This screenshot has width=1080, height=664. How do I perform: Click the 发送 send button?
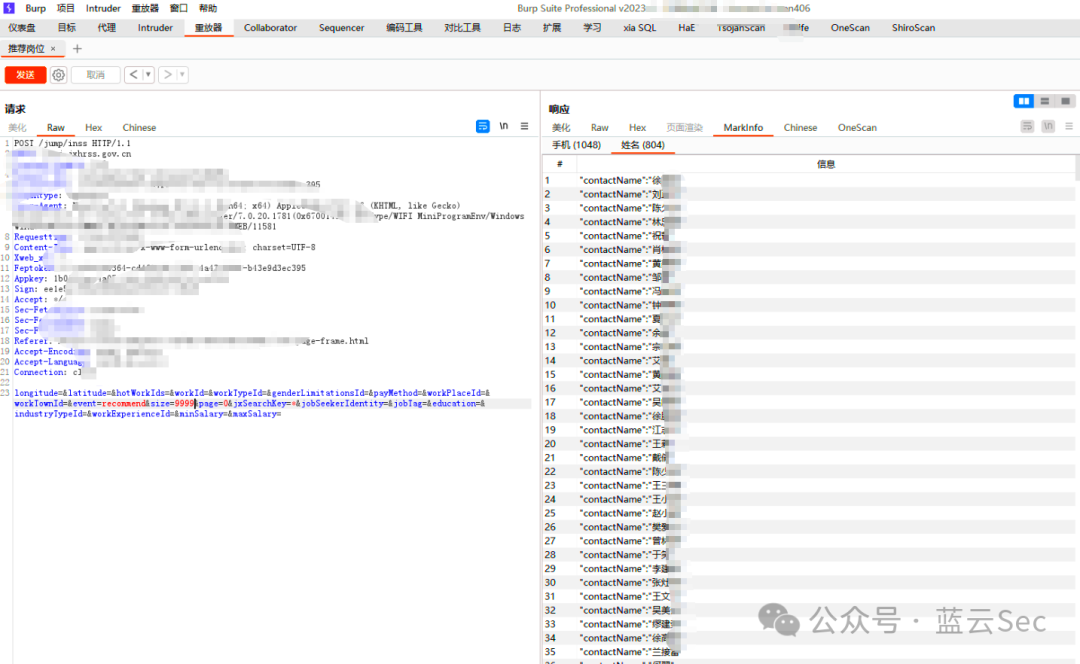[25, 74]
